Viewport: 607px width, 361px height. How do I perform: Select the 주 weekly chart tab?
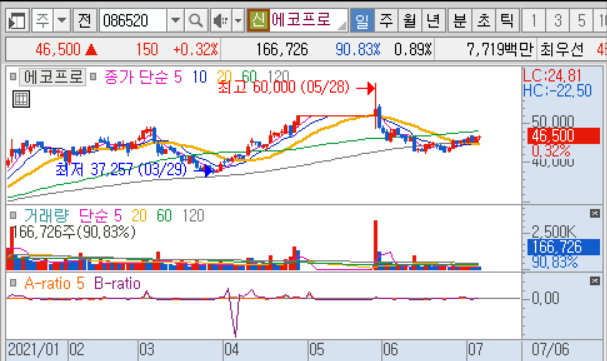pyautogui.click(x=386, y=20)
